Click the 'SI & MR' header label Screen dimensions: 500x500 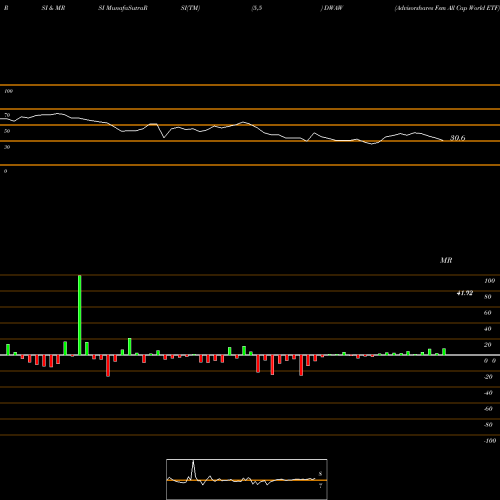(53, 8)
